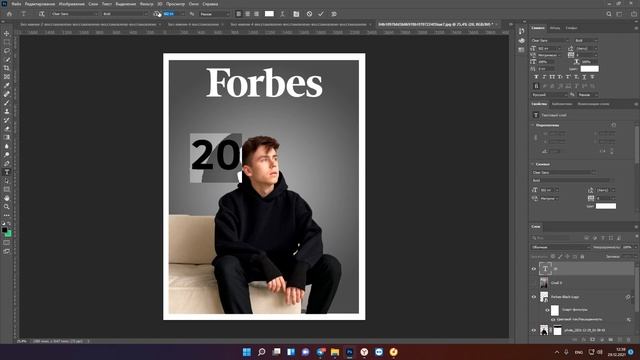This screenshot has width=640, height=360.
Task: Open the File menu
Action: point(16,4)
